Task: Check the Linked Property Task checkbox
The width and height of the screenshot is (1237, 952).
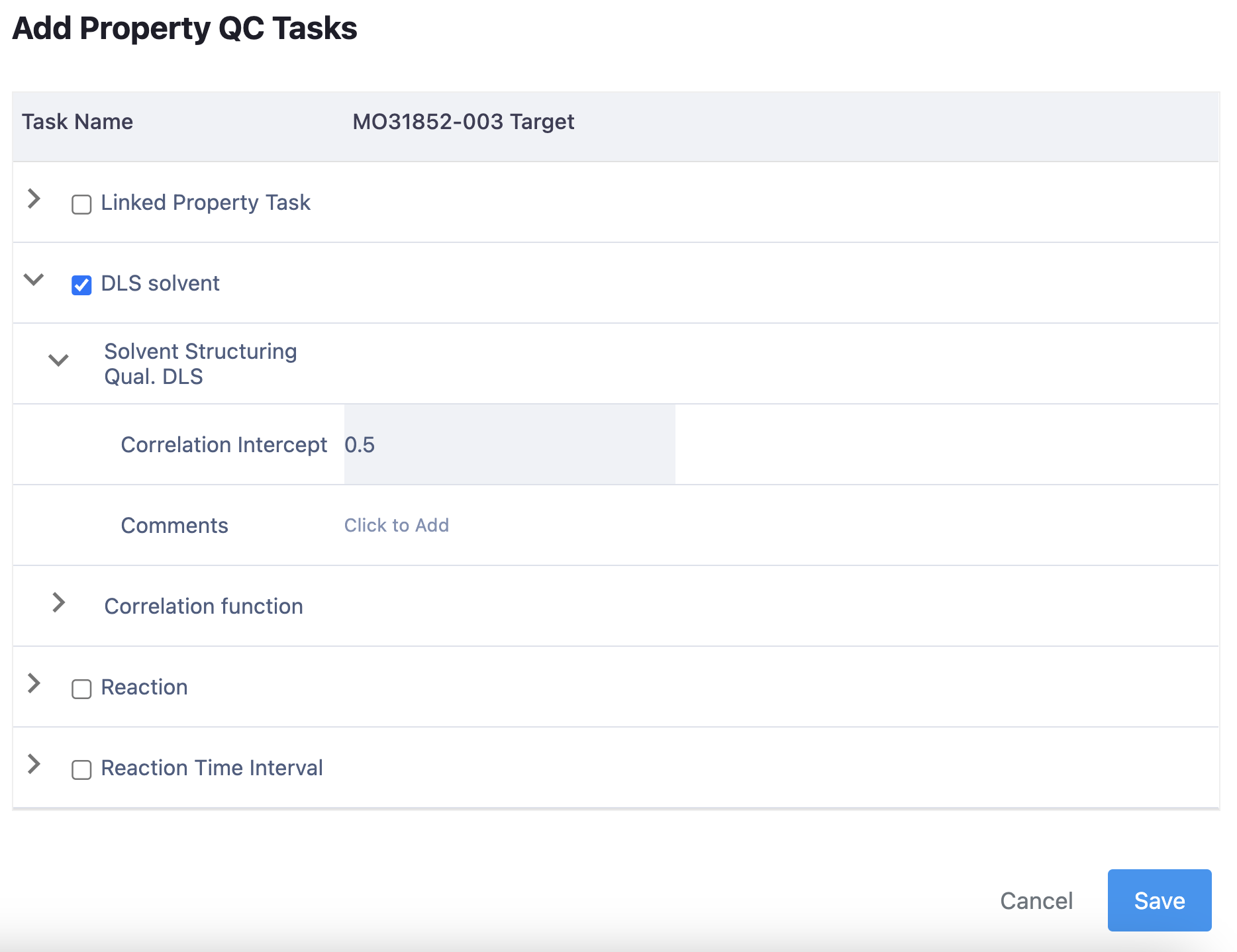Action: click(x=81, y=205)
